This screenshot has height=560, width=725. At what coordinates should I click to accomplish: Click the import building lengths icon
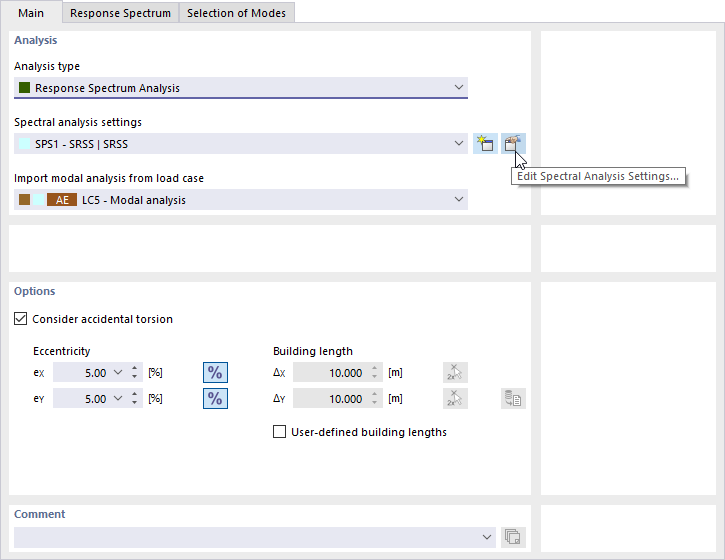tap(513, 399)
